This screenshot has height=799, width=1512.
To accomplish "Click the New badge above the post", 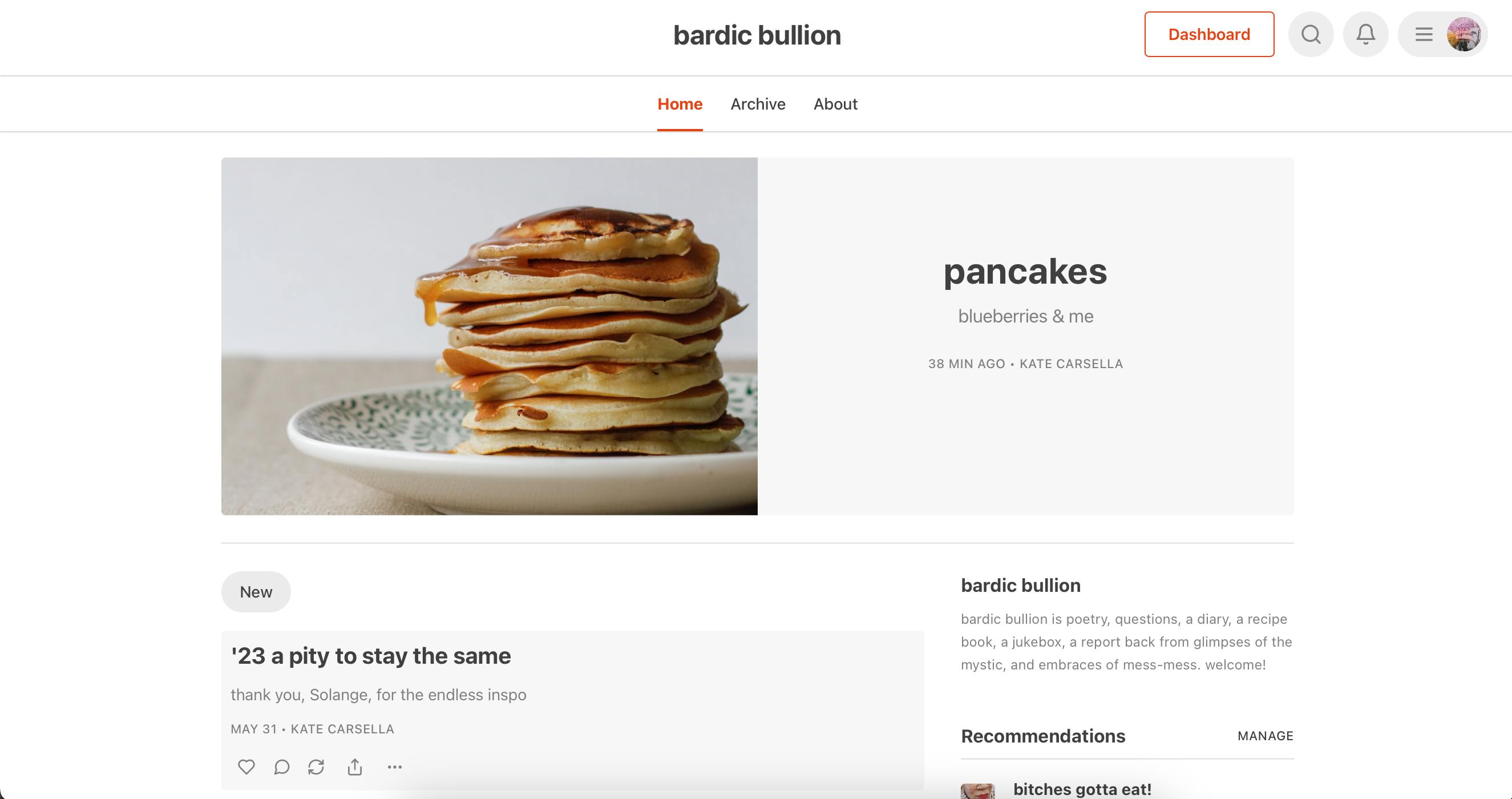I will point(255,591).
